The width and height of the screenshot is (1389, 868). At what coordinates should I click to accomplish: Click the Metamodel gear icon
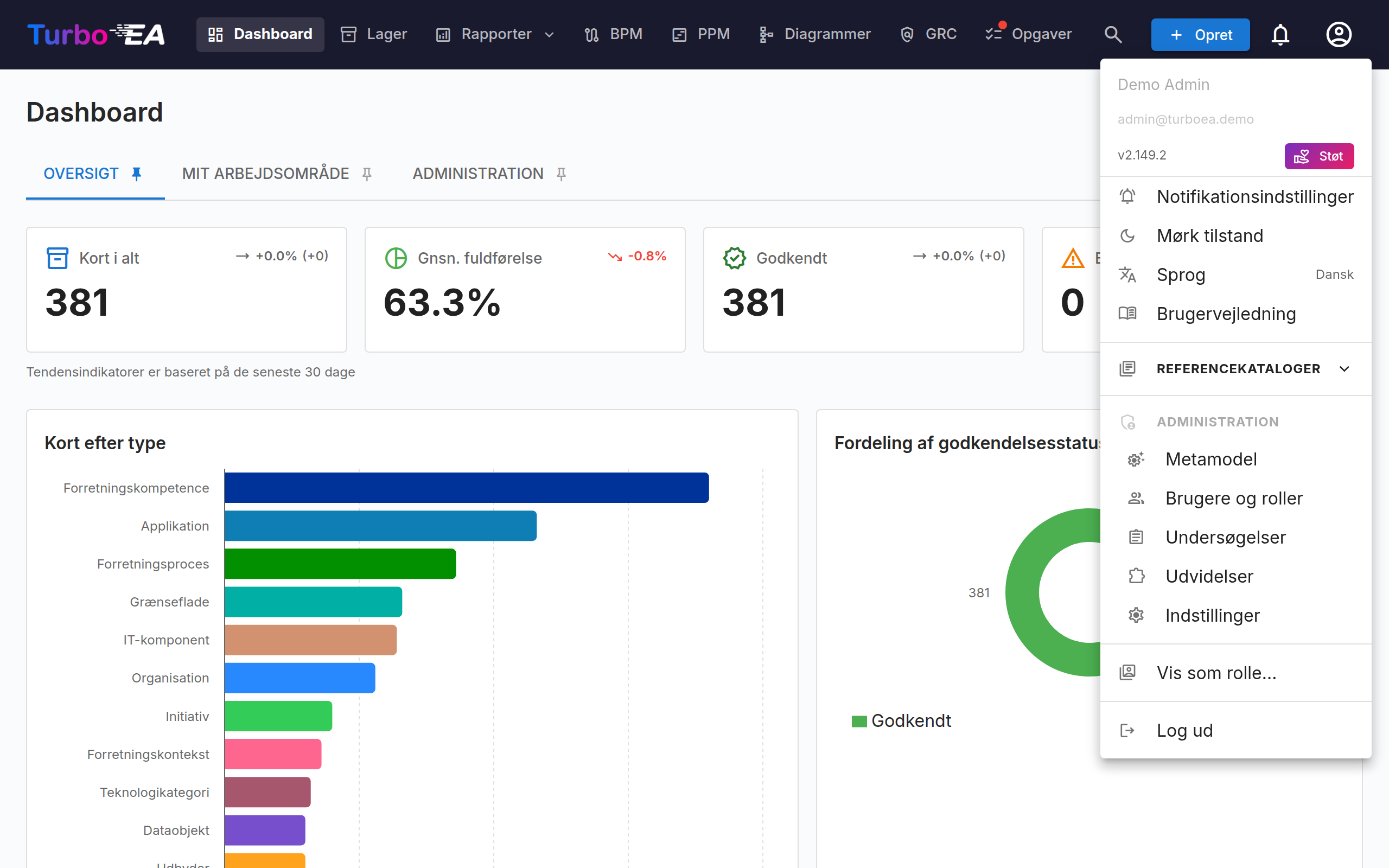1135,459
